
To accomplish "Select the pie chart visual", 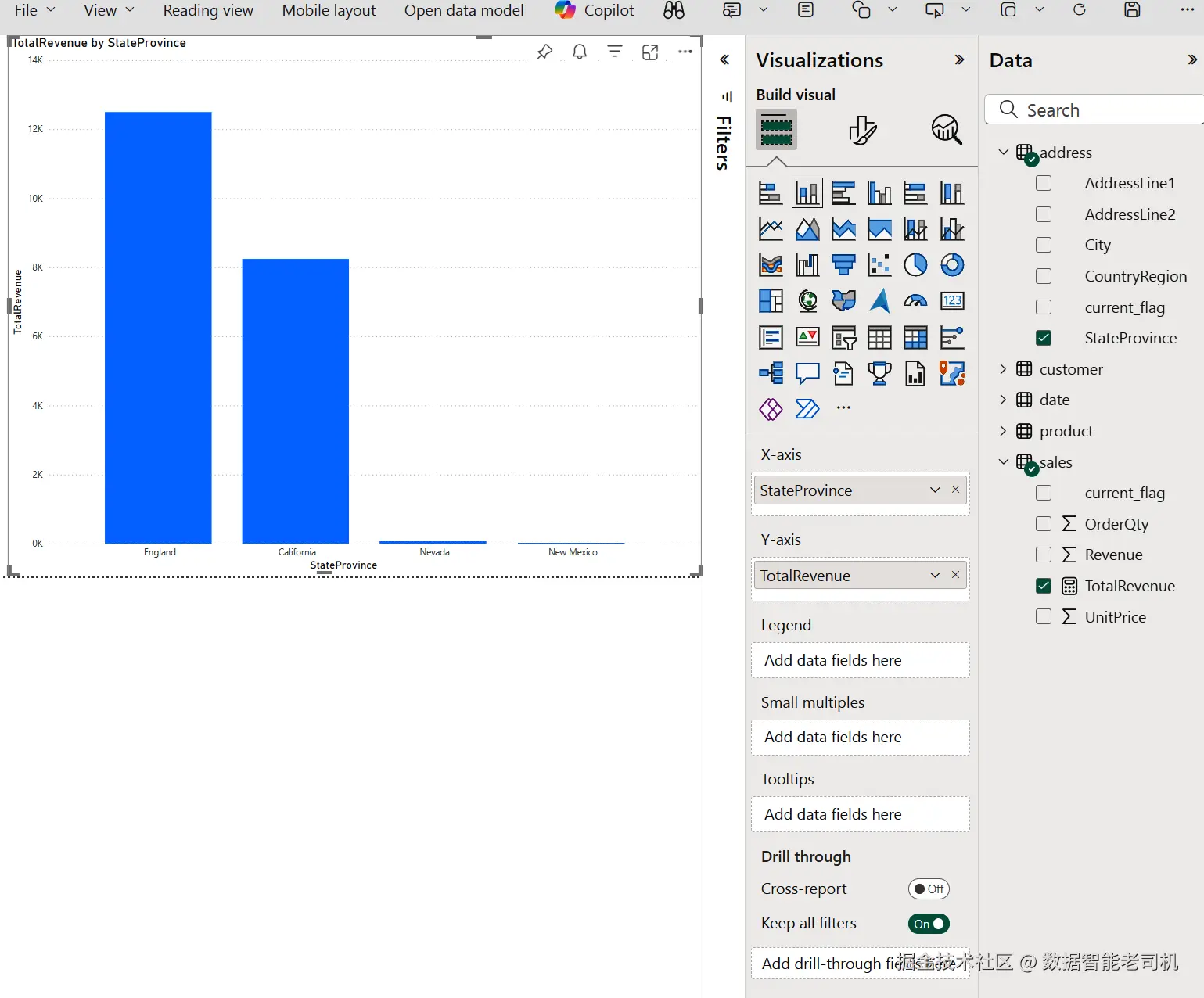I will pyautogui.click(x=915, y=264).
